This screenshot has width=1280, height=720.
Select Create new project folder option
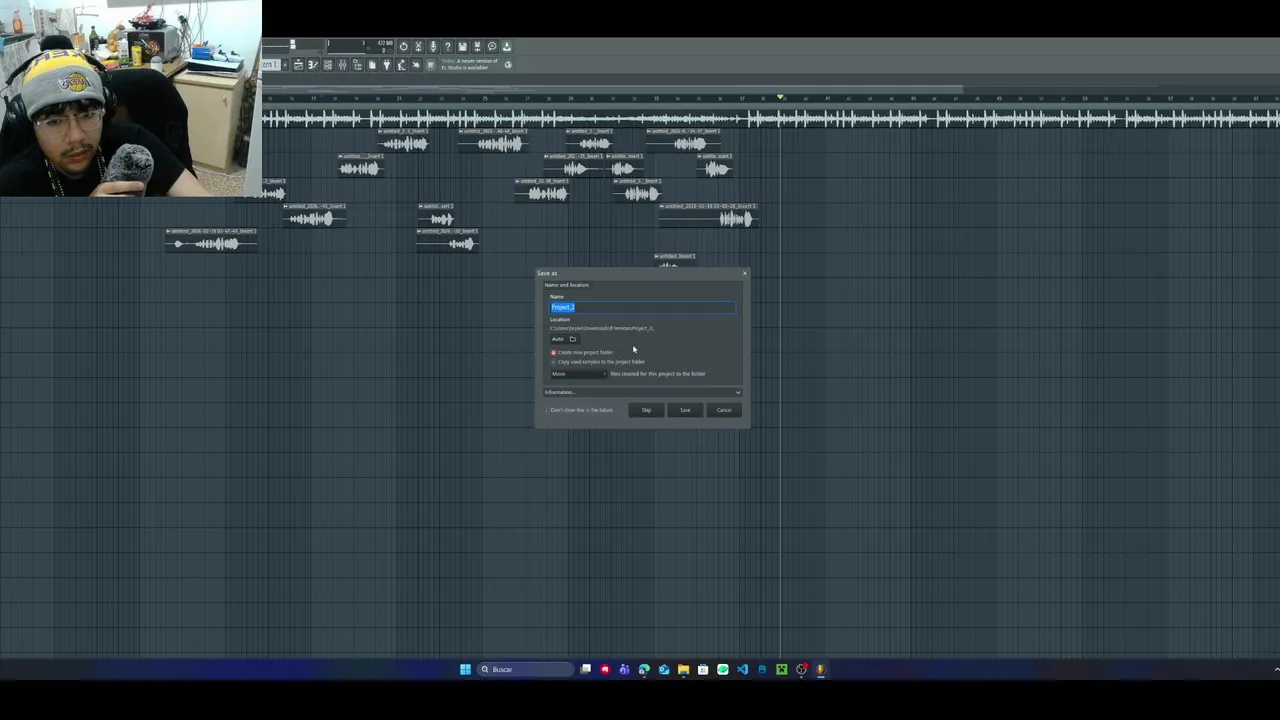(x=582, y=352)
